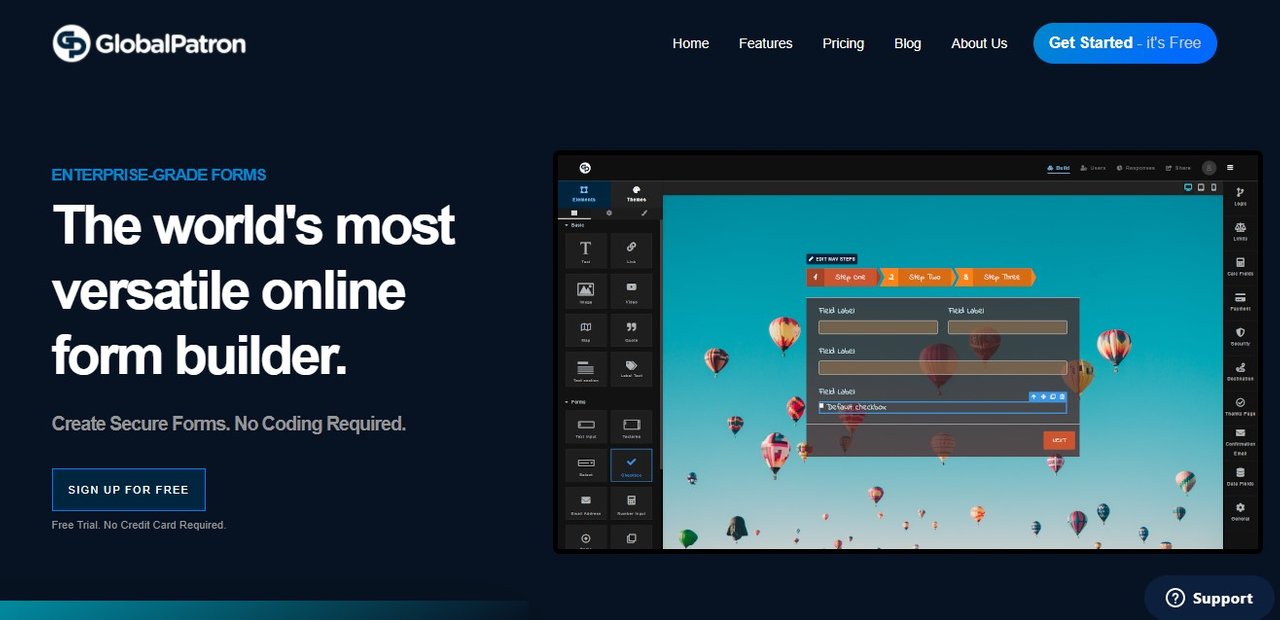The image size is (1280, 620).
Task: Choose the Email Address form element
Action: pos(586,504)
